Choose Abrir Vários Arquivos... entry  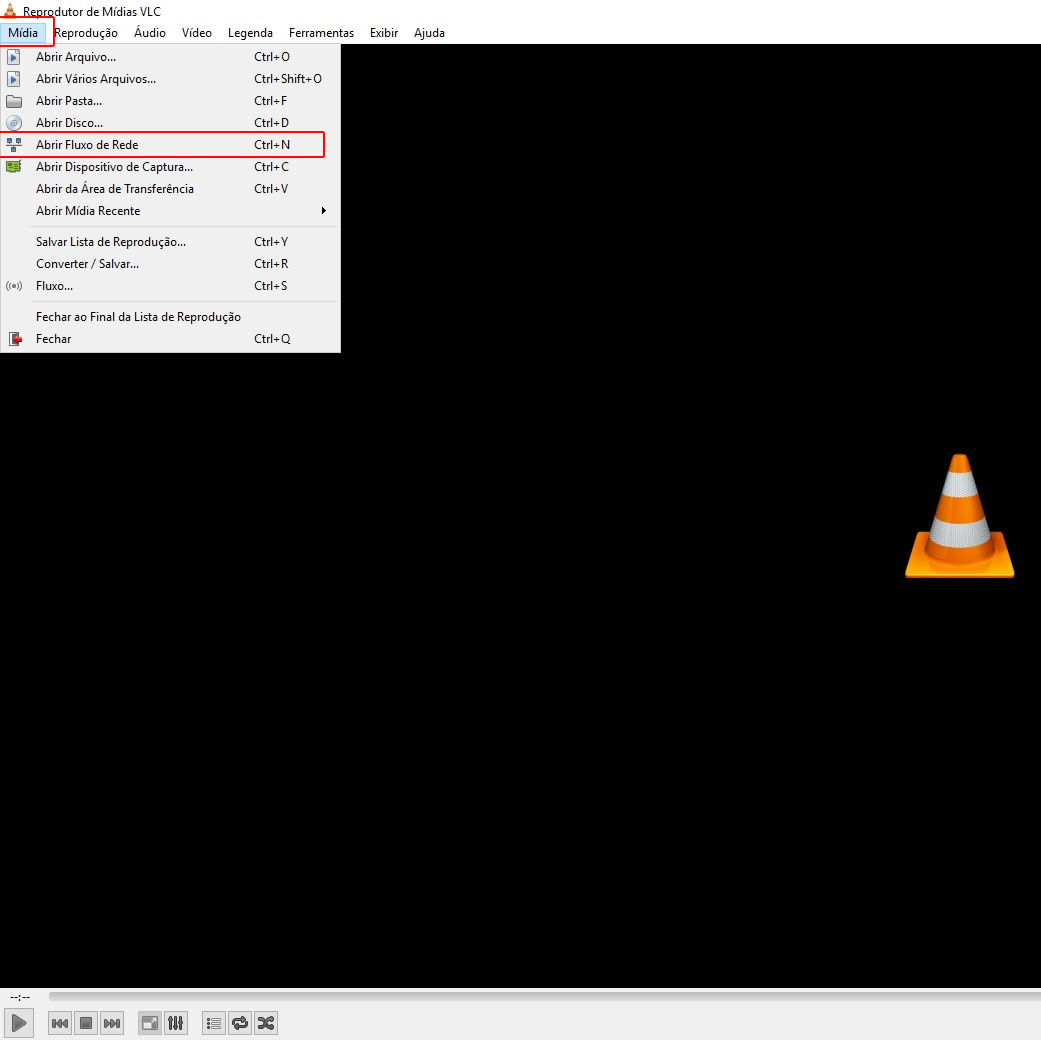[x=171, y=79]
